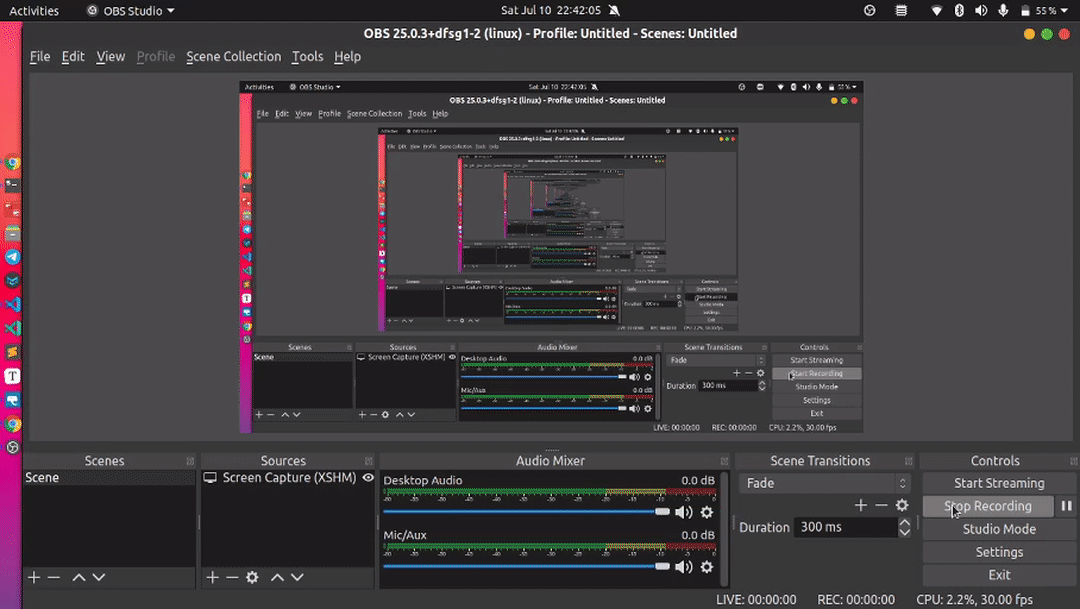This screenshot has width=1080, height=609.
Task: Open the File menu
Action: [x=40, y=56]
